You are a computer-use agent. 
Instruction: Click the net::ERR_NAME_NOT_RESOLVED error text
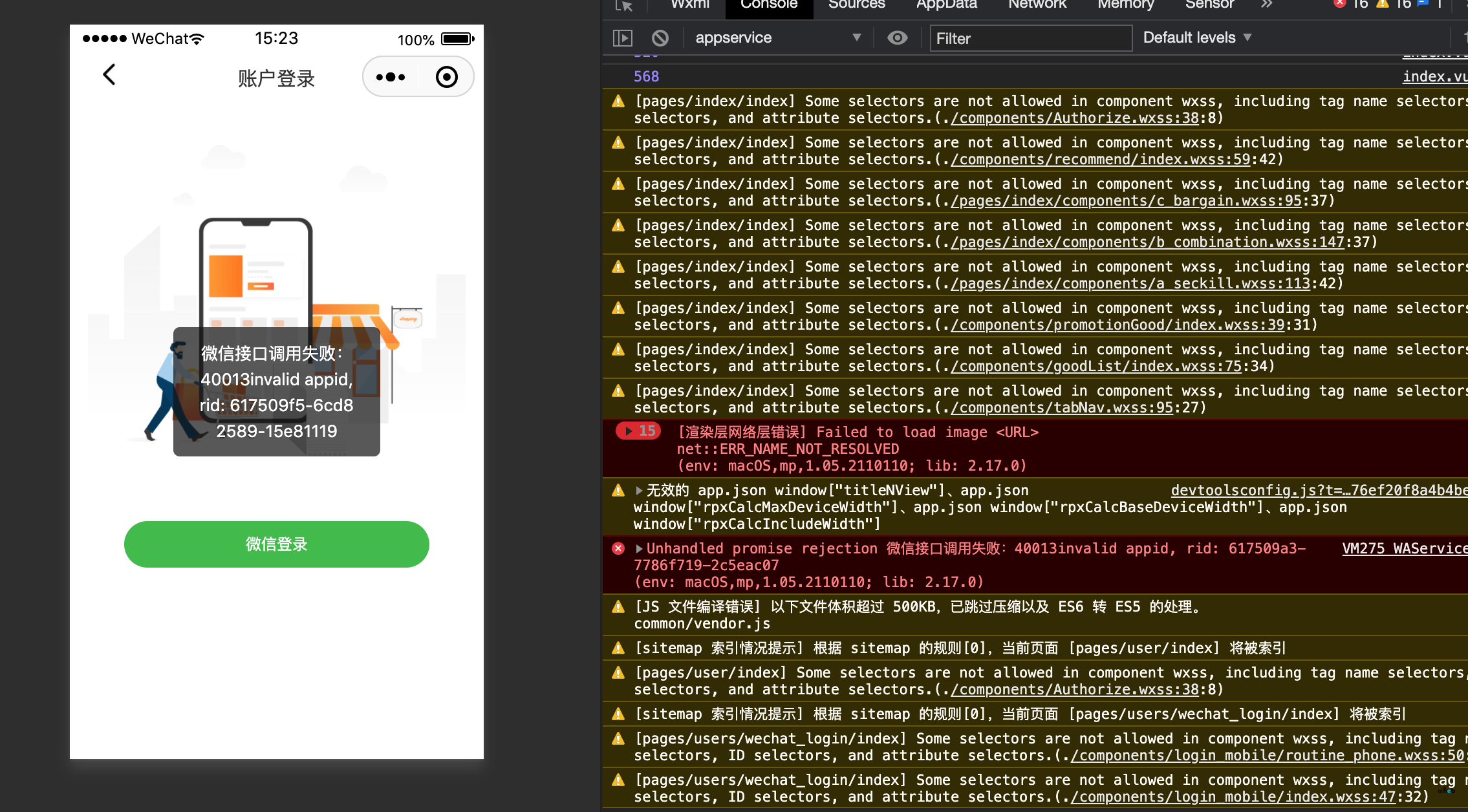[788, 449]
